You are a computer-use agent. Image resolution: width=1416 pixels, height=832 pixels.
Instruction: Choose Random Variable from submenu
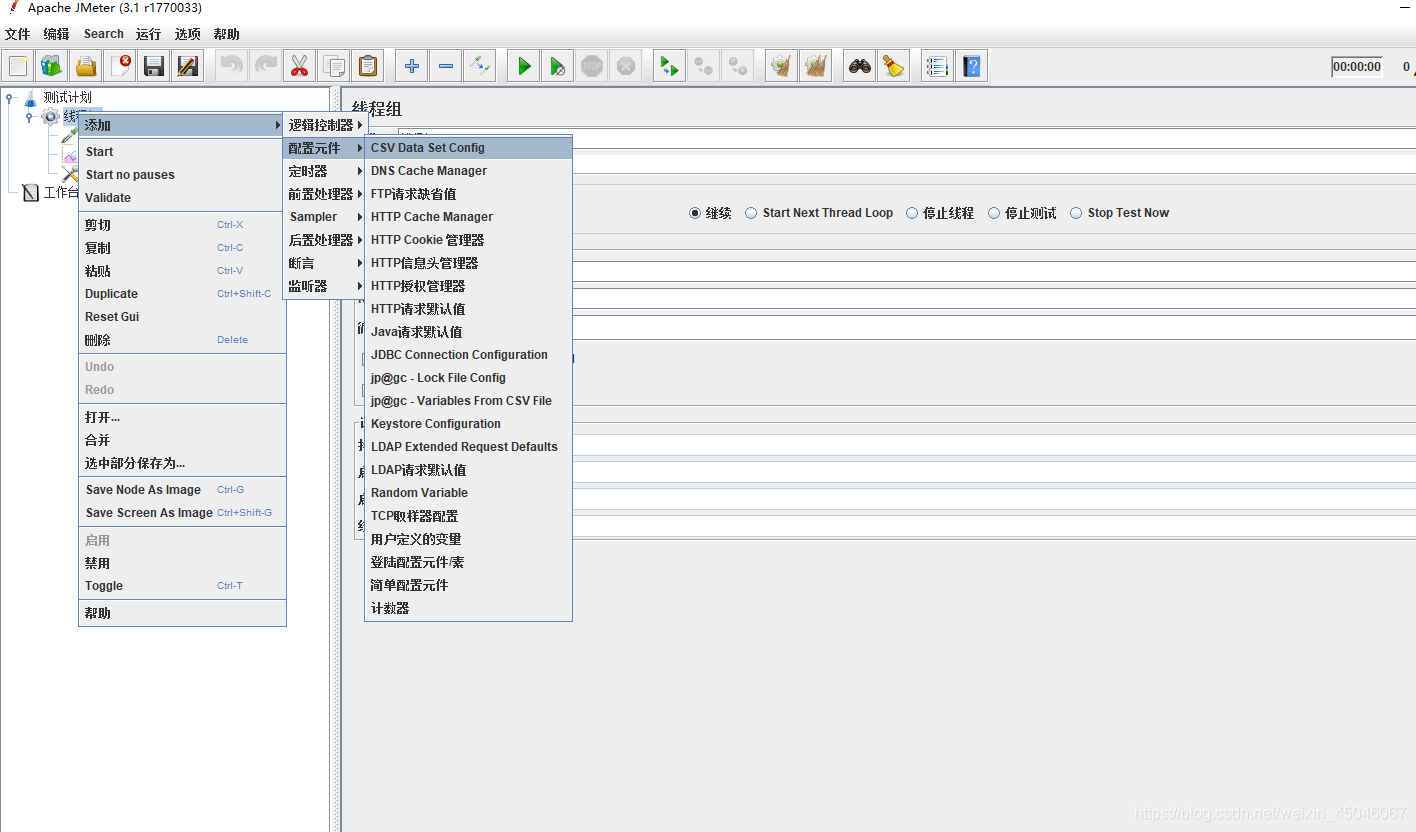(x=468, y=493)
